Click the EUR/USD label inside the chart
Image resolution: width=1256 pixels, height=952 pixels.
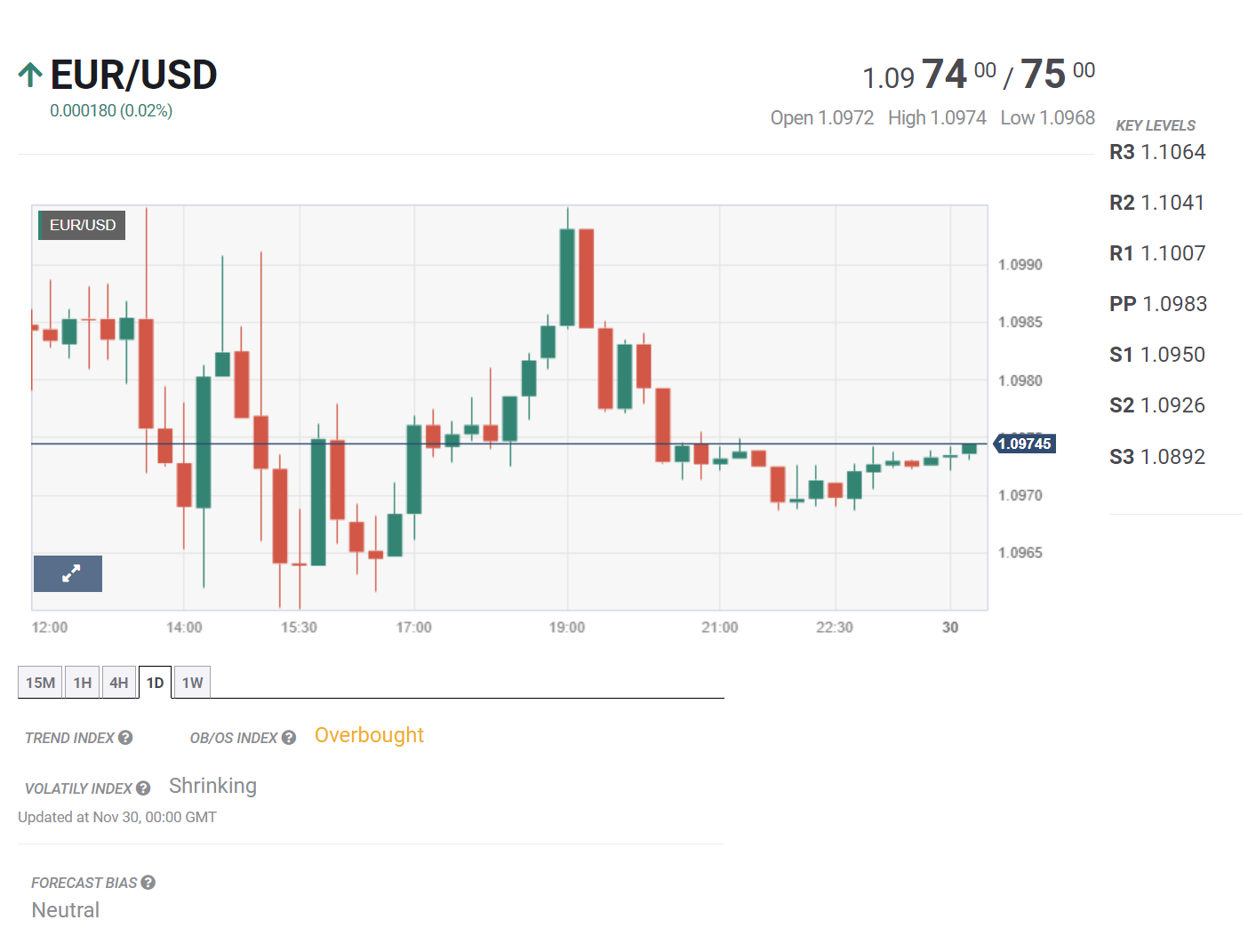click(82, 225)
